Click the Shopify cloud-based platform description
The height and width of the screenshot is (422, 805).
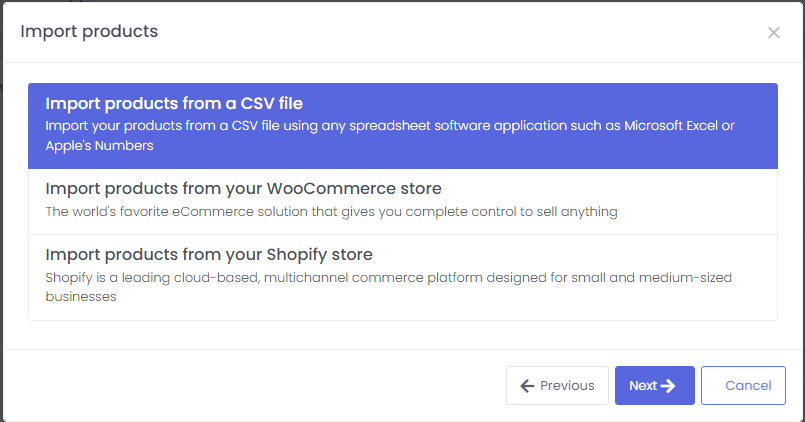coord(389,286)
